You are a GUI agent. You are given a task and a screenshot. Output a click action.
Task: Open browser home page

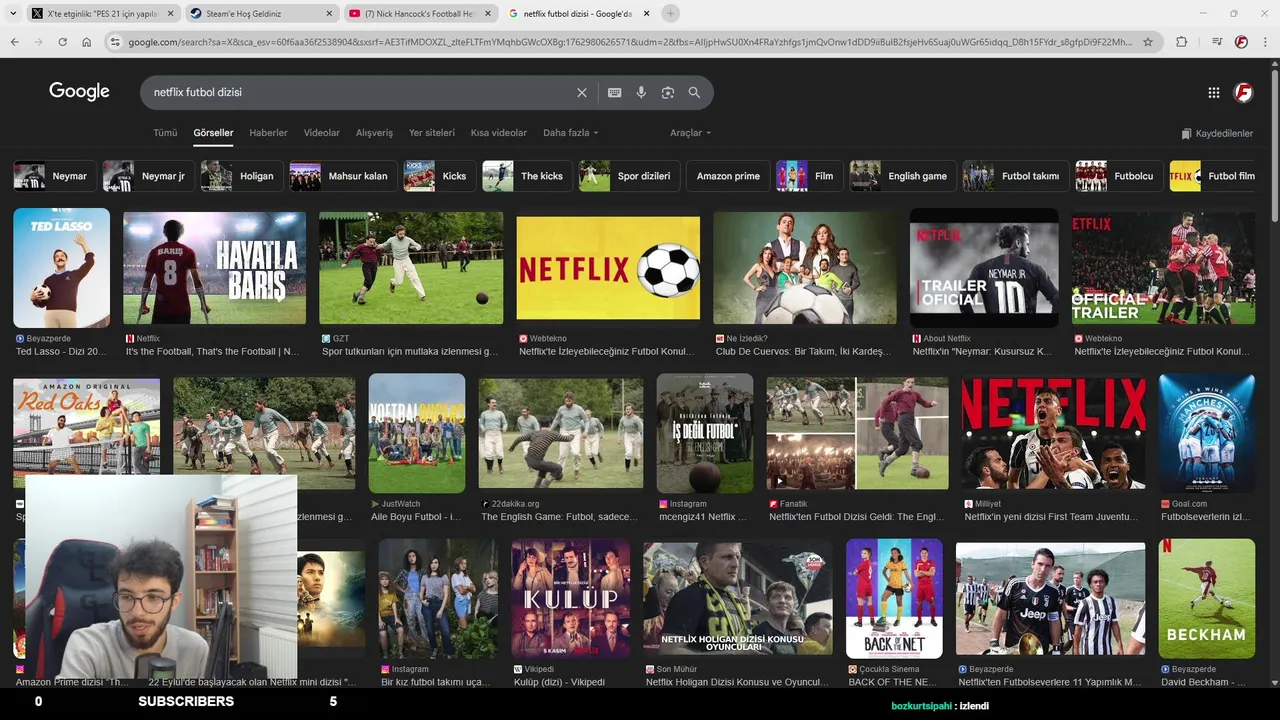tap(86, 42)
